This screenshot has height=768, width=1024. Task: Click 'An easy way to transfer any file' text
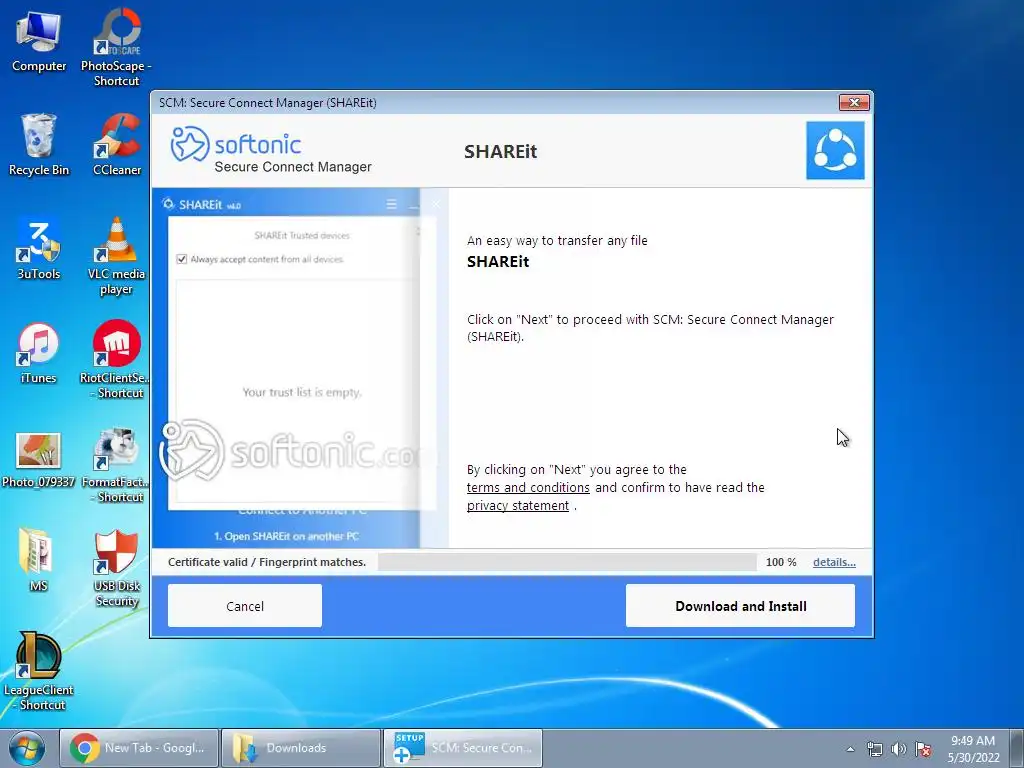point(557,241)
